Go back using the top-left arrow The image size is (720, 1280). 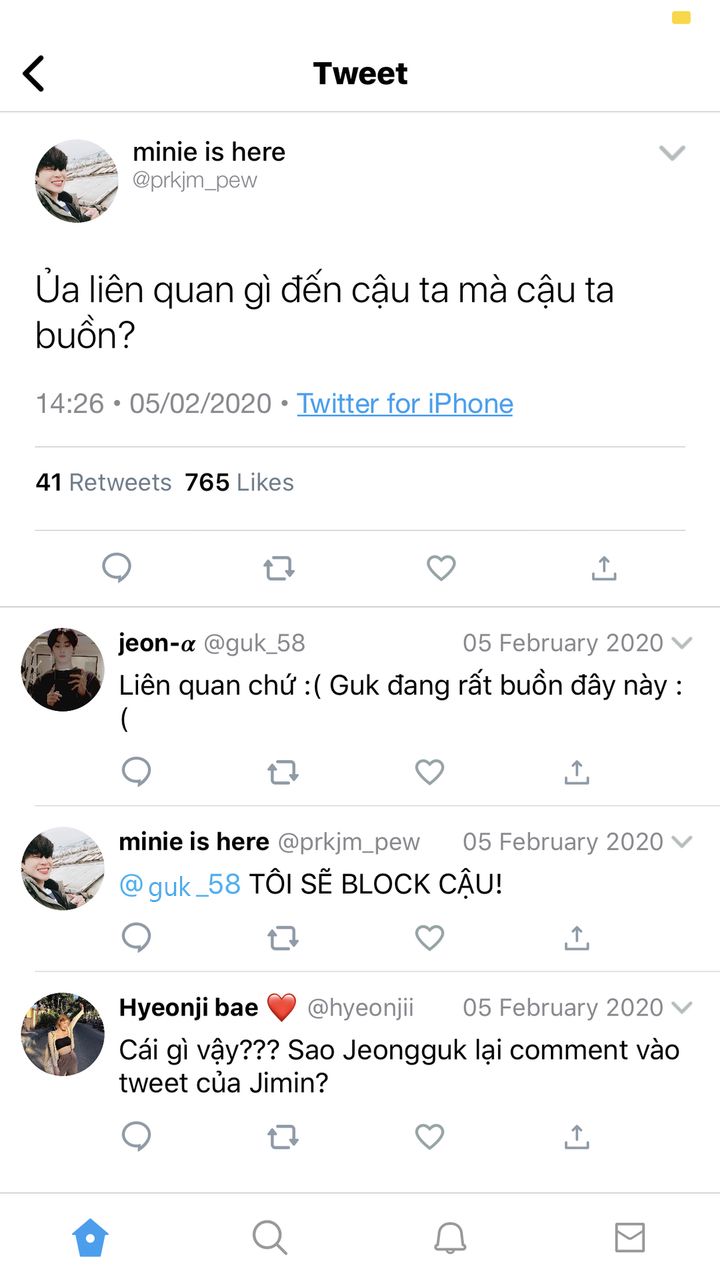pos(34,73)
